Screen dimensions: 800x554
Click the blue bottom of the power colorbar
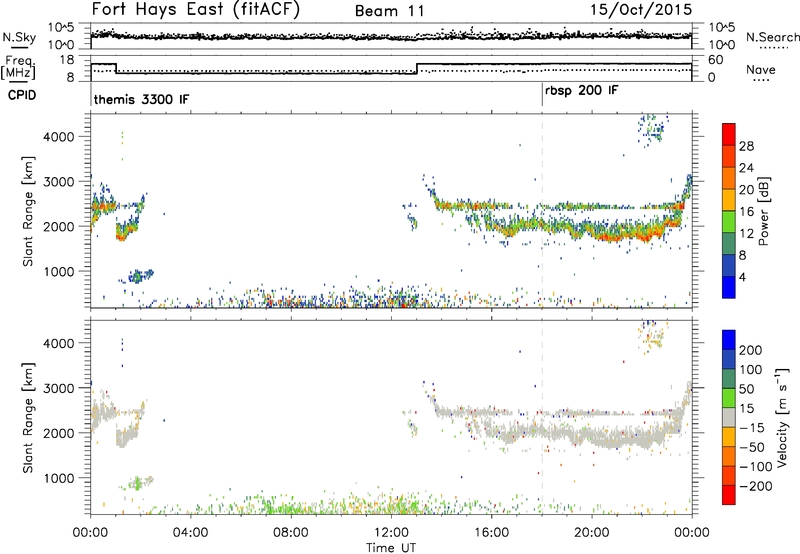pos(729,287)
